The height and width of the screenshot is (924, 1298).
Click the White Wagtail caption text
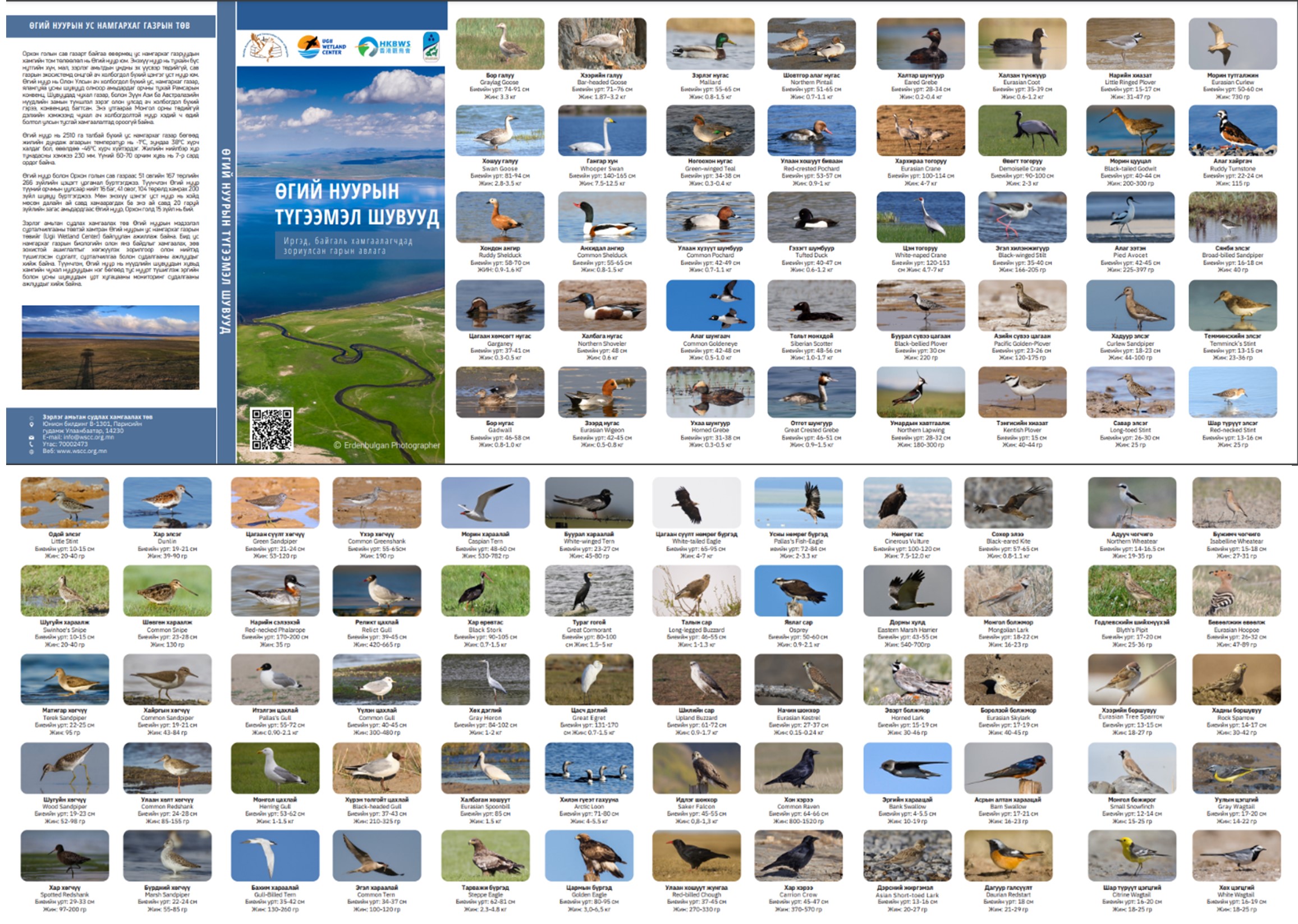1236,895
